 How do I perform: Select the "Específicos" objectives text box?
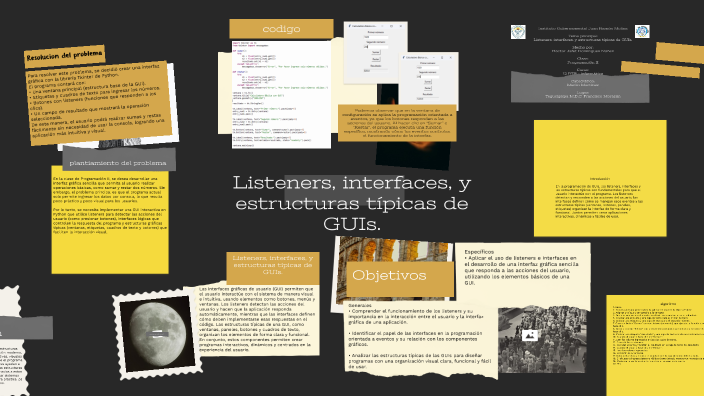pos(522,268)
